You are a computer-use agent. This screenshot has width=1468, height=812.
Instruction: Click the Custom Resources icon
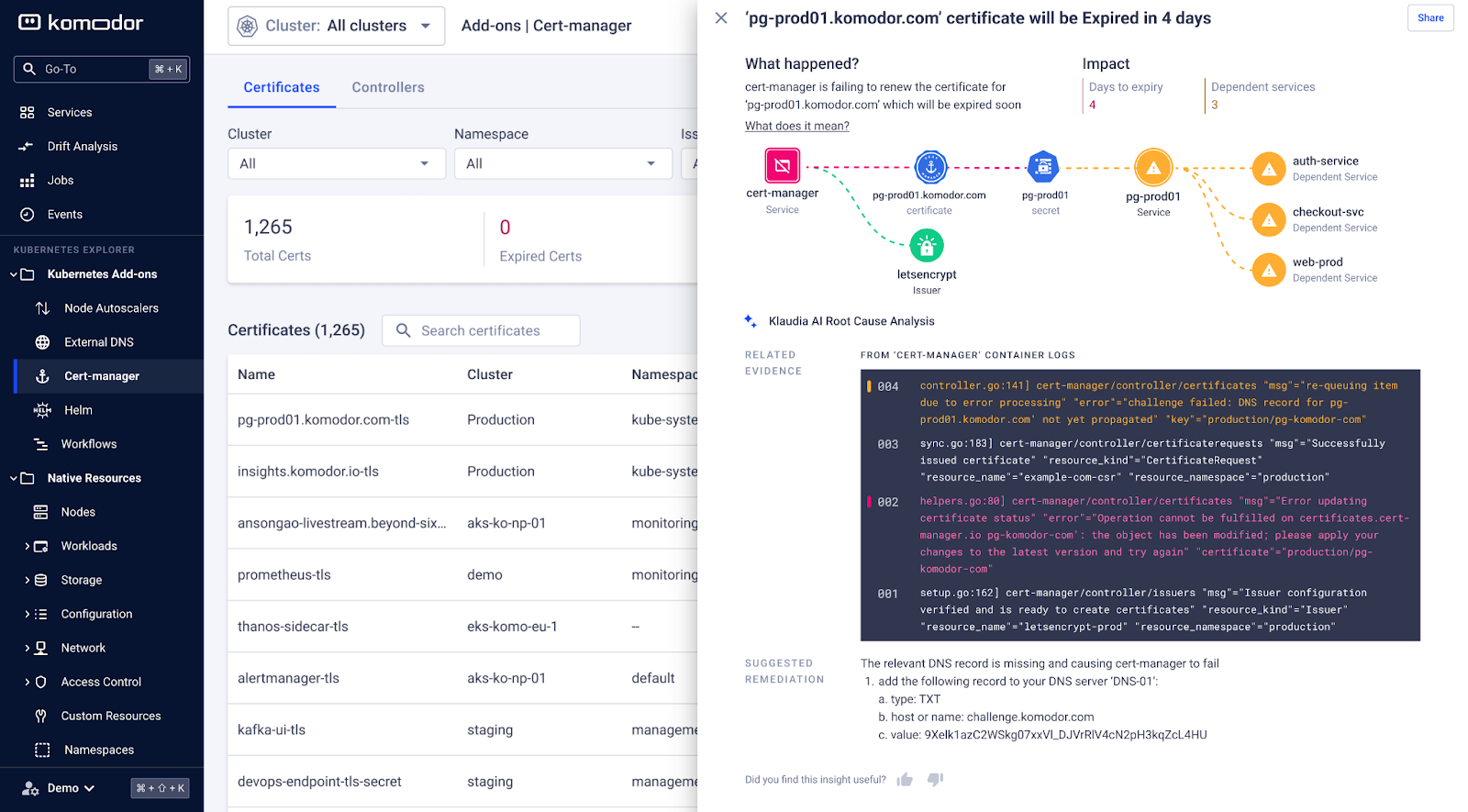(40, 716)
